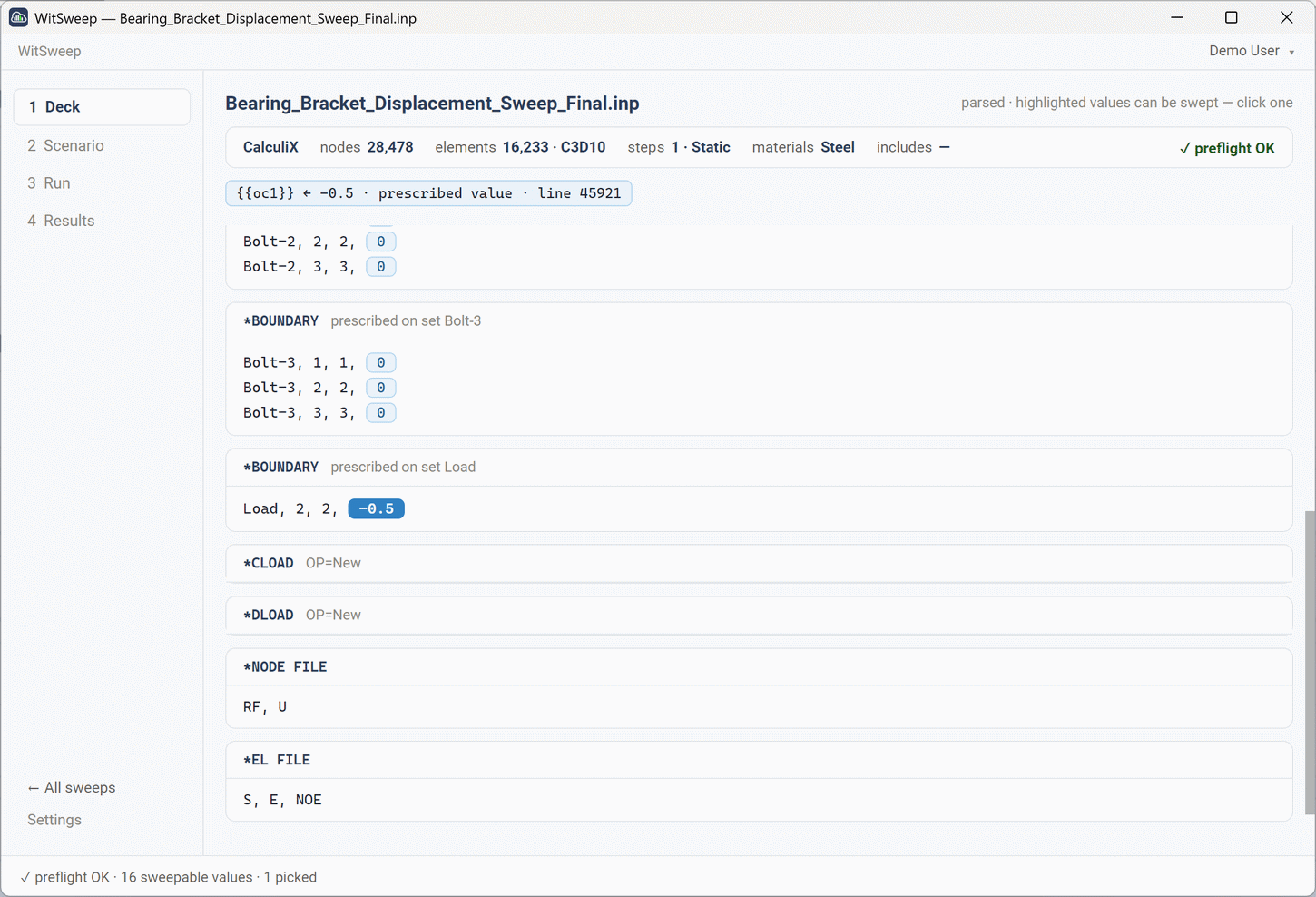Close the WitSweep window

[x=1287, y=17]
